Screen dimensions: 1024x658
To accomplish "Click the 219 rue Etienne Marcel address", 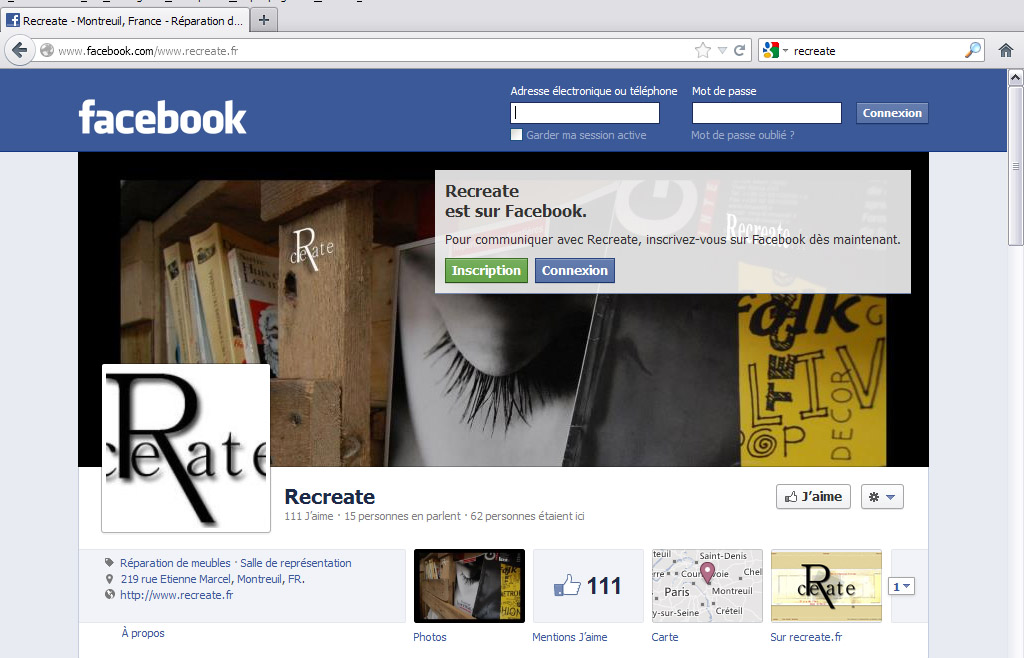I will point(212,579).
